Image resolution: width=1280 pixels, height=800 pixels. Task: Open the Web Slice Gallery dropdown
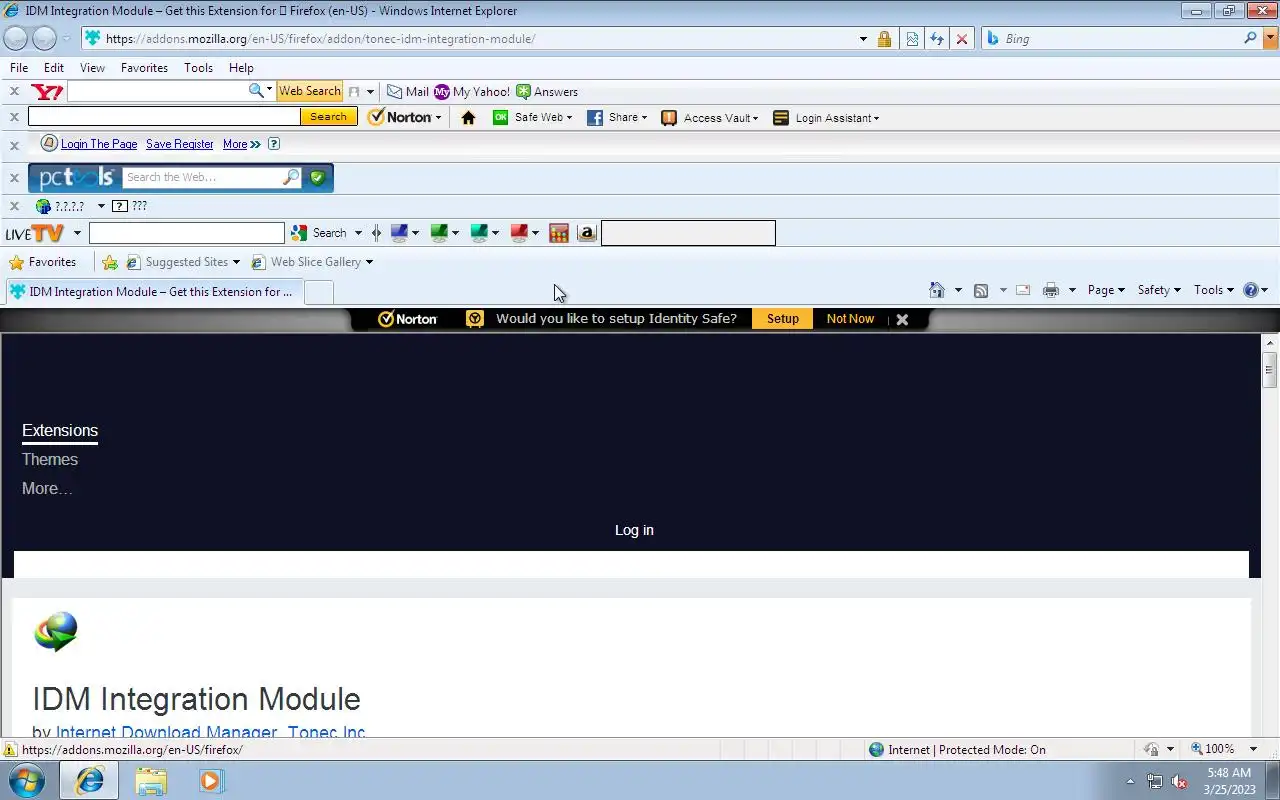tap(312, 262)
